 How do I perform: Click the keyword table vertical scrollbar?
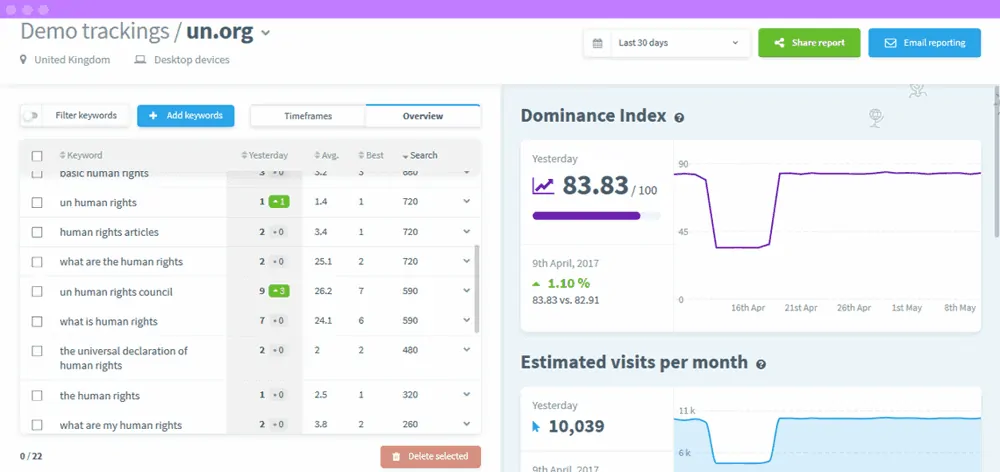(476, 289)
